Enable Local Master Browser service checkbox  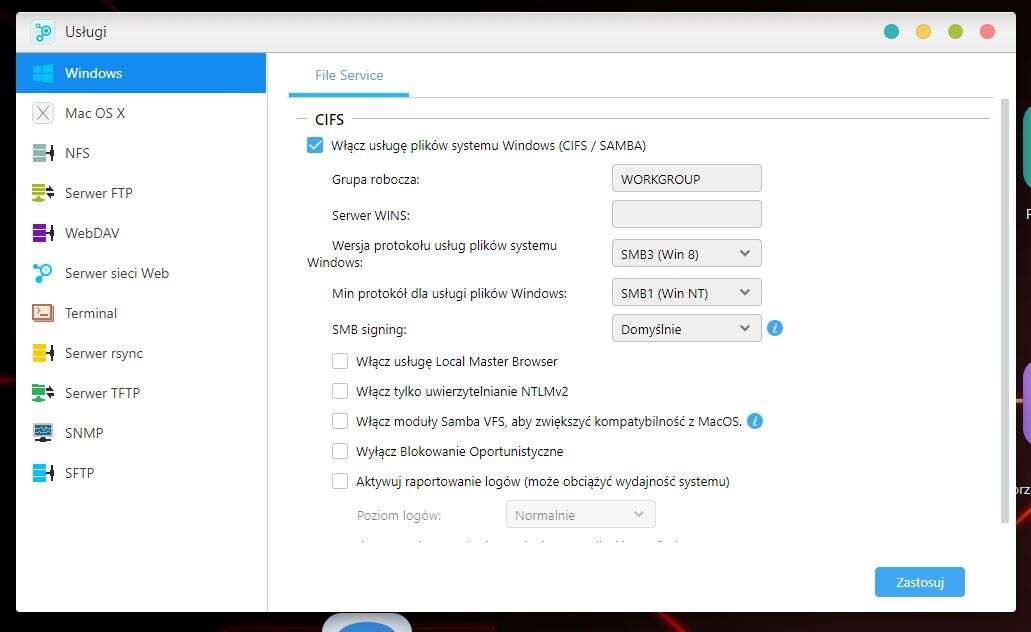pyautogui.click(x=340, y=361)
